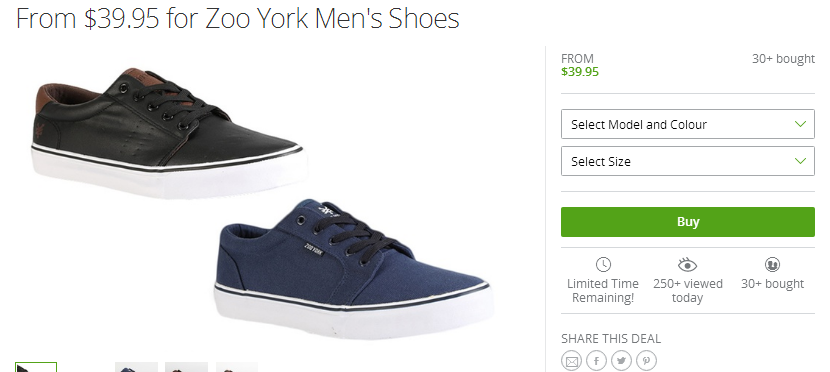Viewport: 830px width, 372px height.
Task: Open the Select Model and Colour dropdown
Action: tap(688, 124)
